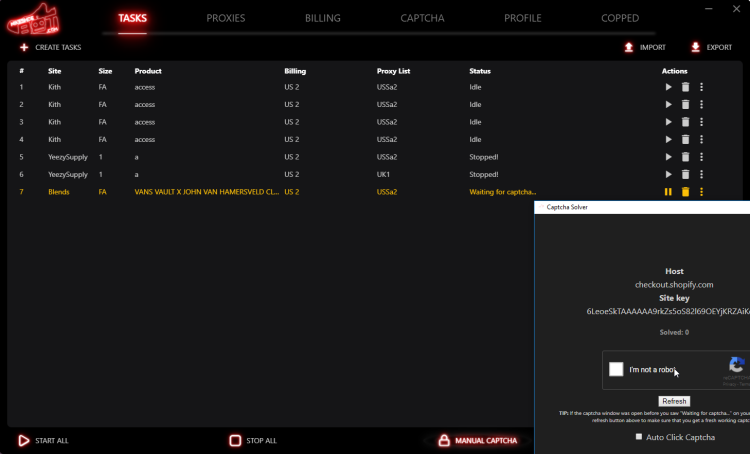Expand more options for Blends task 7
This screenshot has width=750, height=454.
(702, 192)
